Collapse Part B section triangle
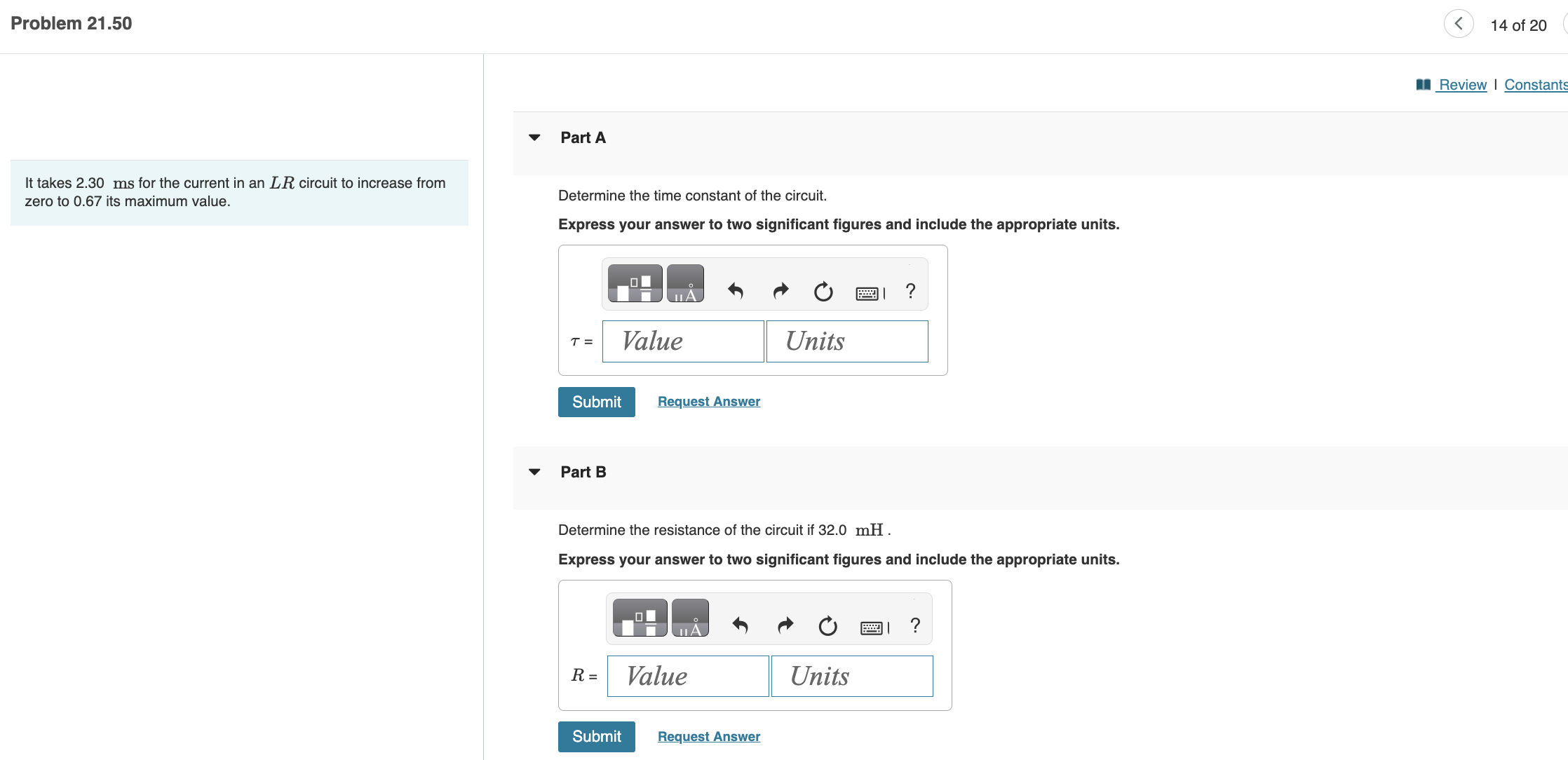 [x=534, y=472]
